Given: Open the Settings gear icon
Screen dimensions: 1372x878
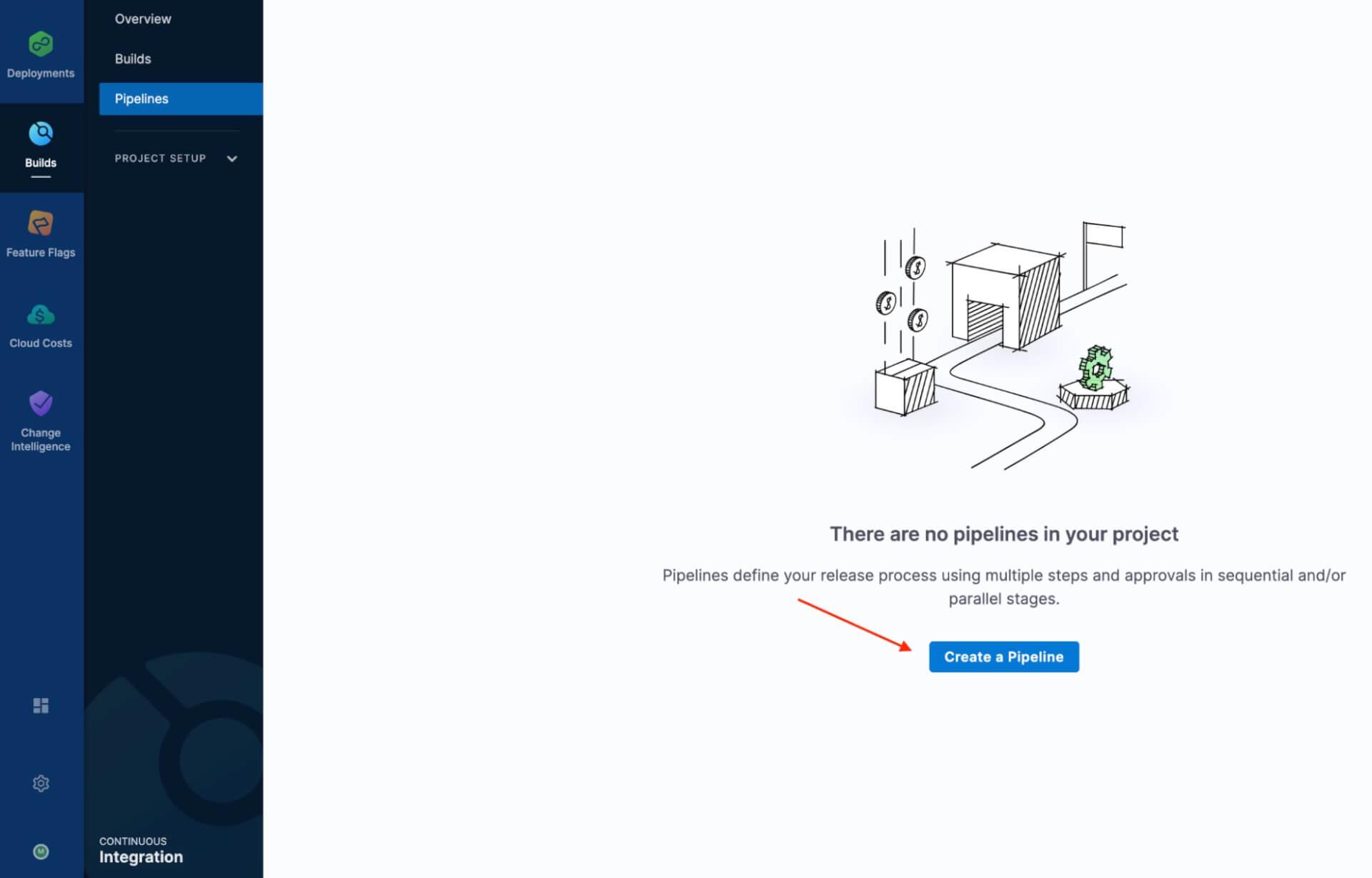Looking at the screenshot, I should pos(41,783).
